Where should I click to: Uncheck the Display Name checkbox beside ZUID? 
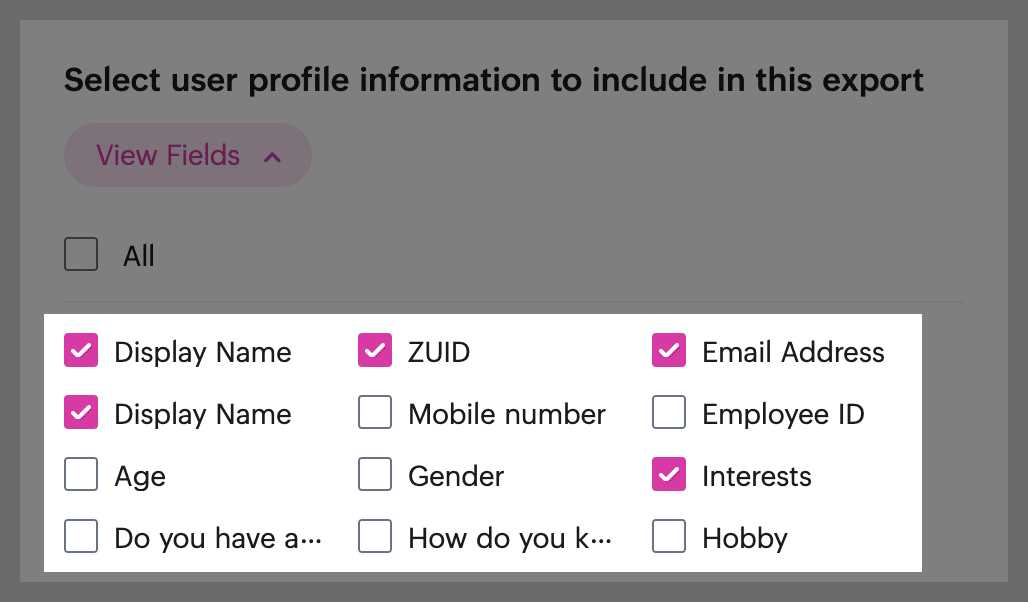(81, 350)
